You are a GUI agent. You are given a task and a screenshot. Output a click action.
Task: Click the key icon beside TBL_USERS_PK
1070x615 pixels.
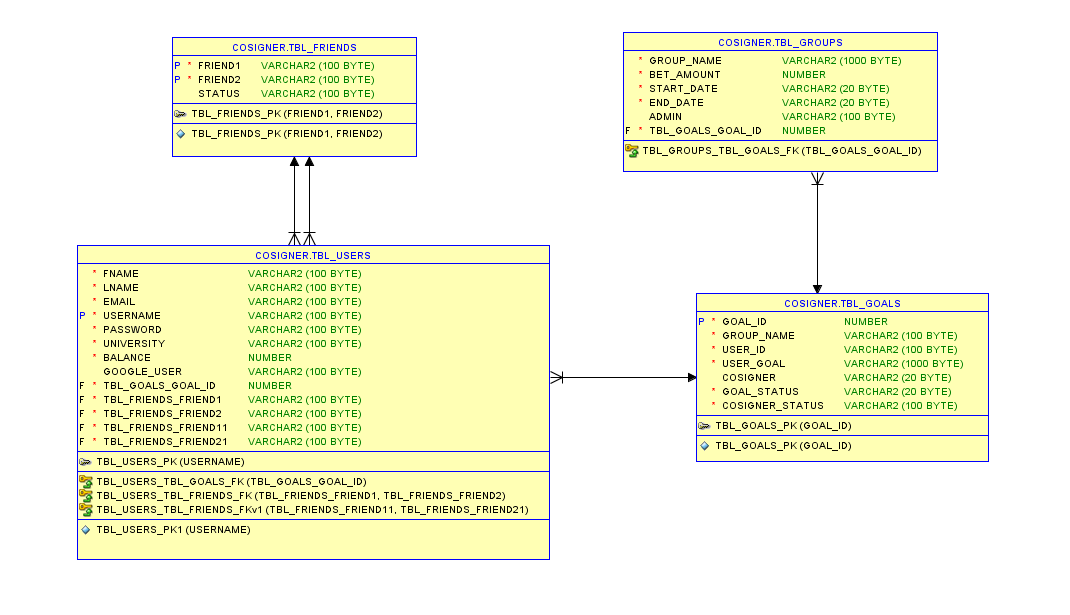(x=85, y=462)
